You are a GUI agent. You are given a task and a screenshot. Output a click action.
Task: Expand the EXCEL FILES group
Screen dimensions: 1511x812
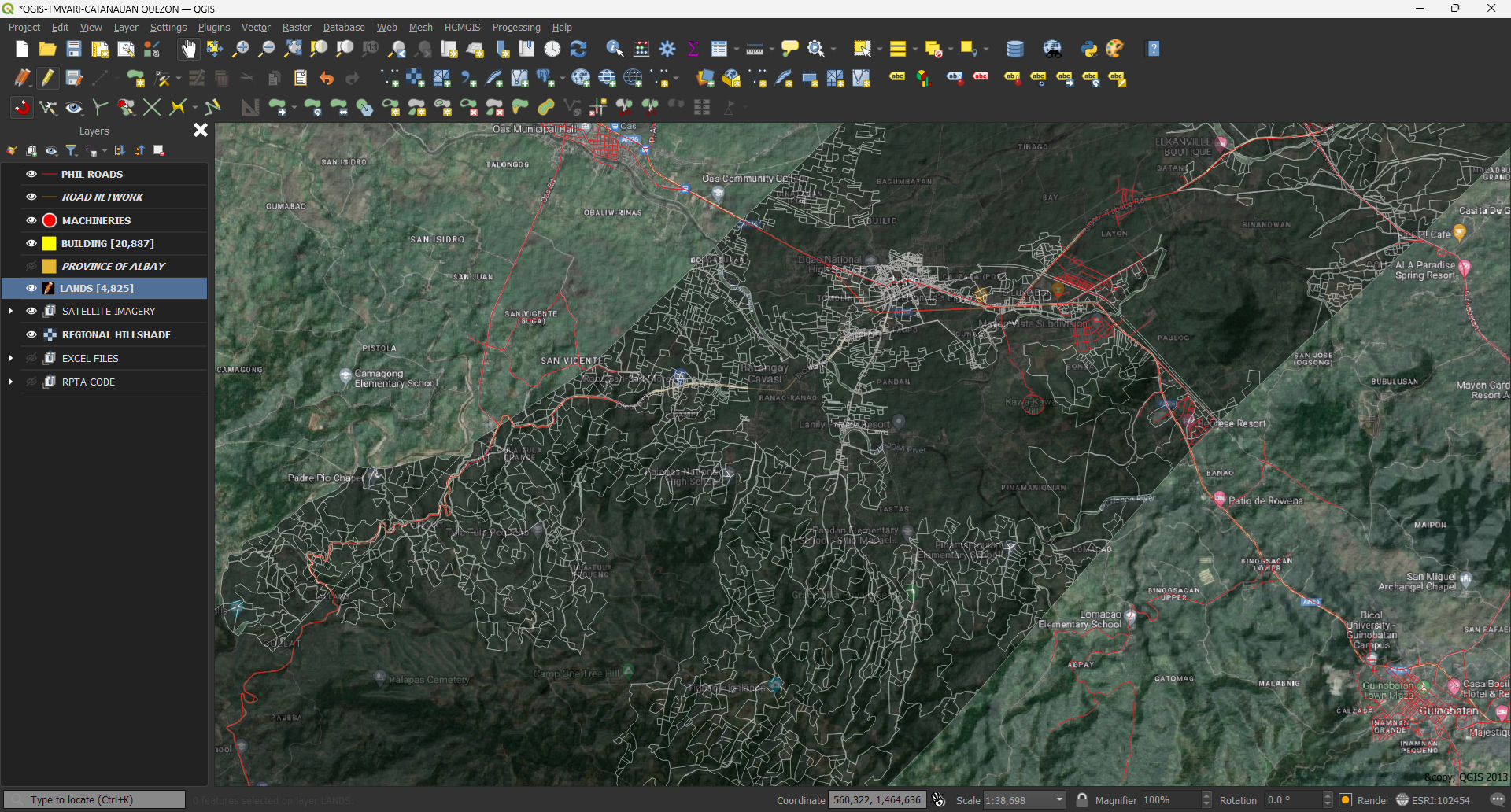10,358
